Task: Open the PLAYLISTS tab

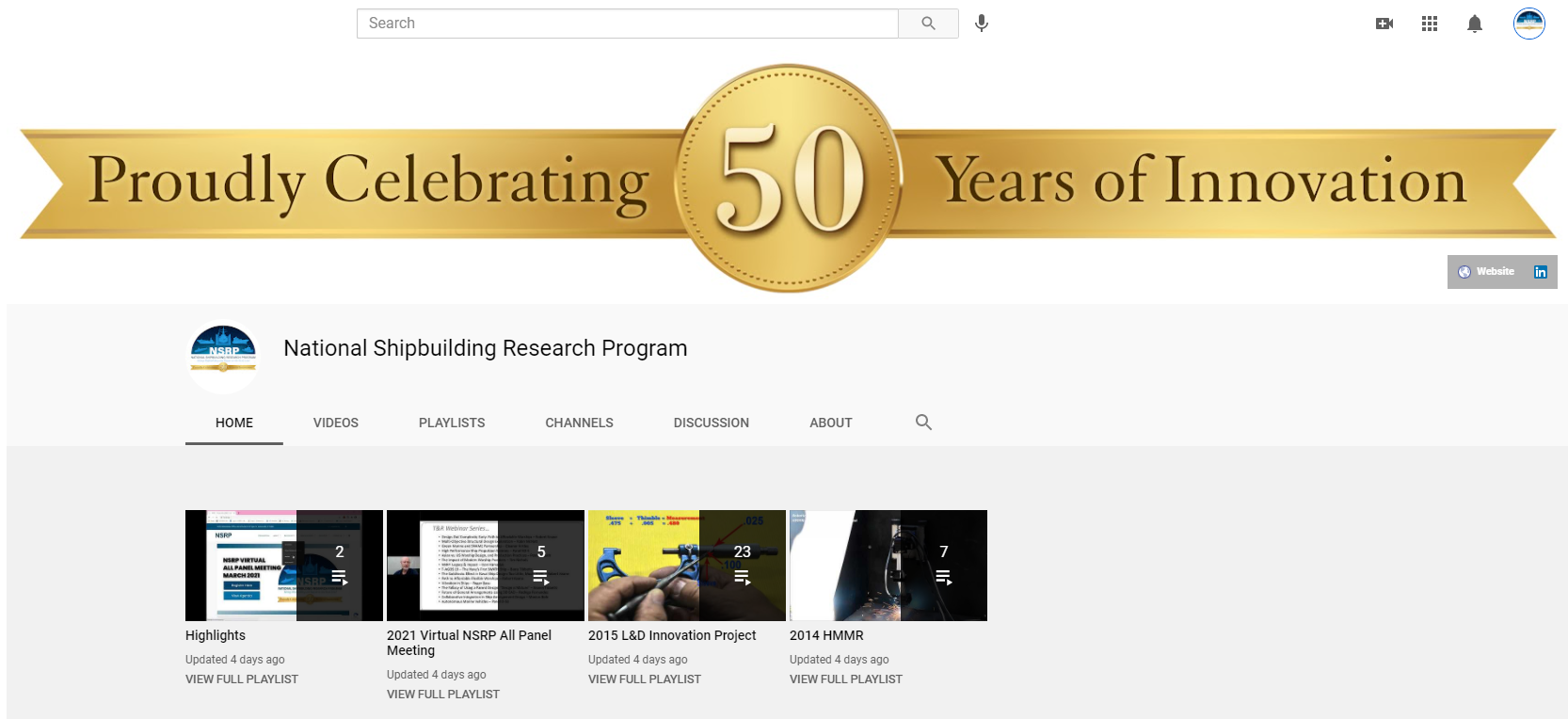Action: 452,423
